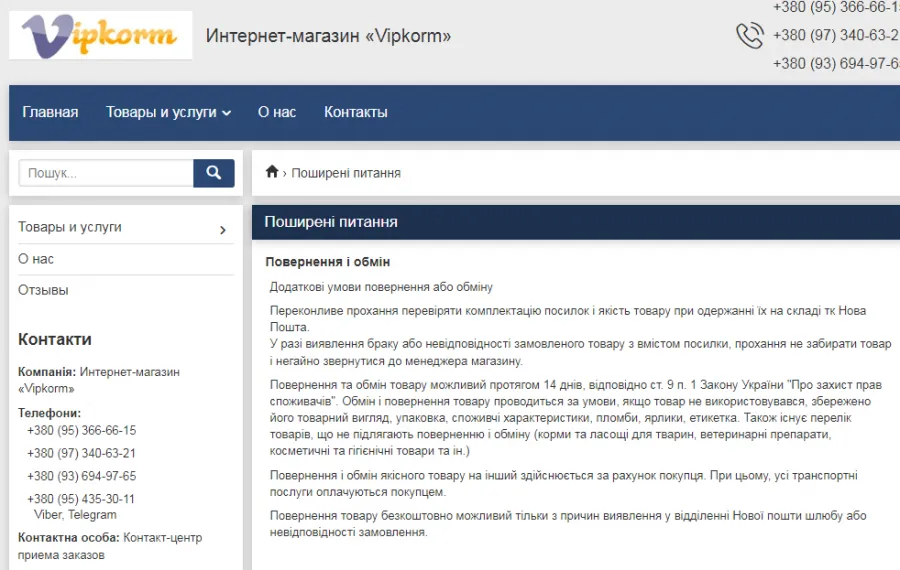The width and height of the screenshot is (900, 570).
Task: Click the Поширені питання section title bar
Action: tap(576, 222)
